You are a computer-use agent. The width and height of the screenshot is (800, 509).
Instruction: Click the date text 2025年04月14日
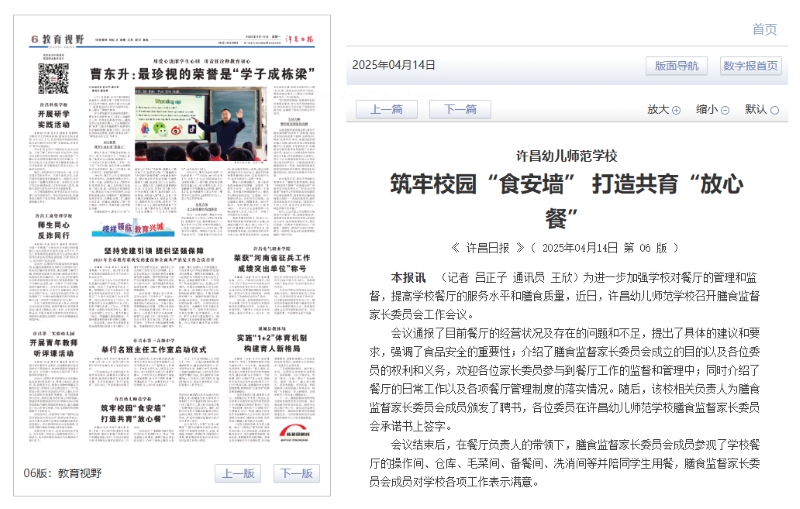(393, 65)
